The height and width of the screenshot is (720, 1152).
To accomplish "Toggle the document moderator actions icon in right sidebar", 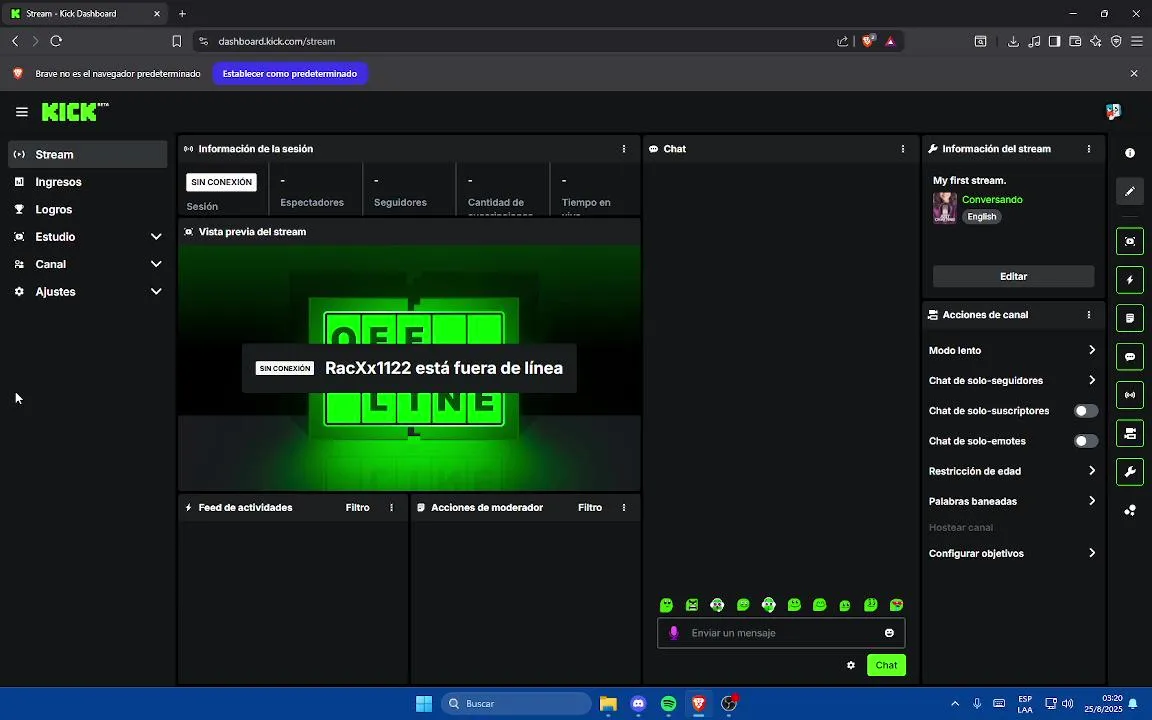I will click(x=1130, y=318).
